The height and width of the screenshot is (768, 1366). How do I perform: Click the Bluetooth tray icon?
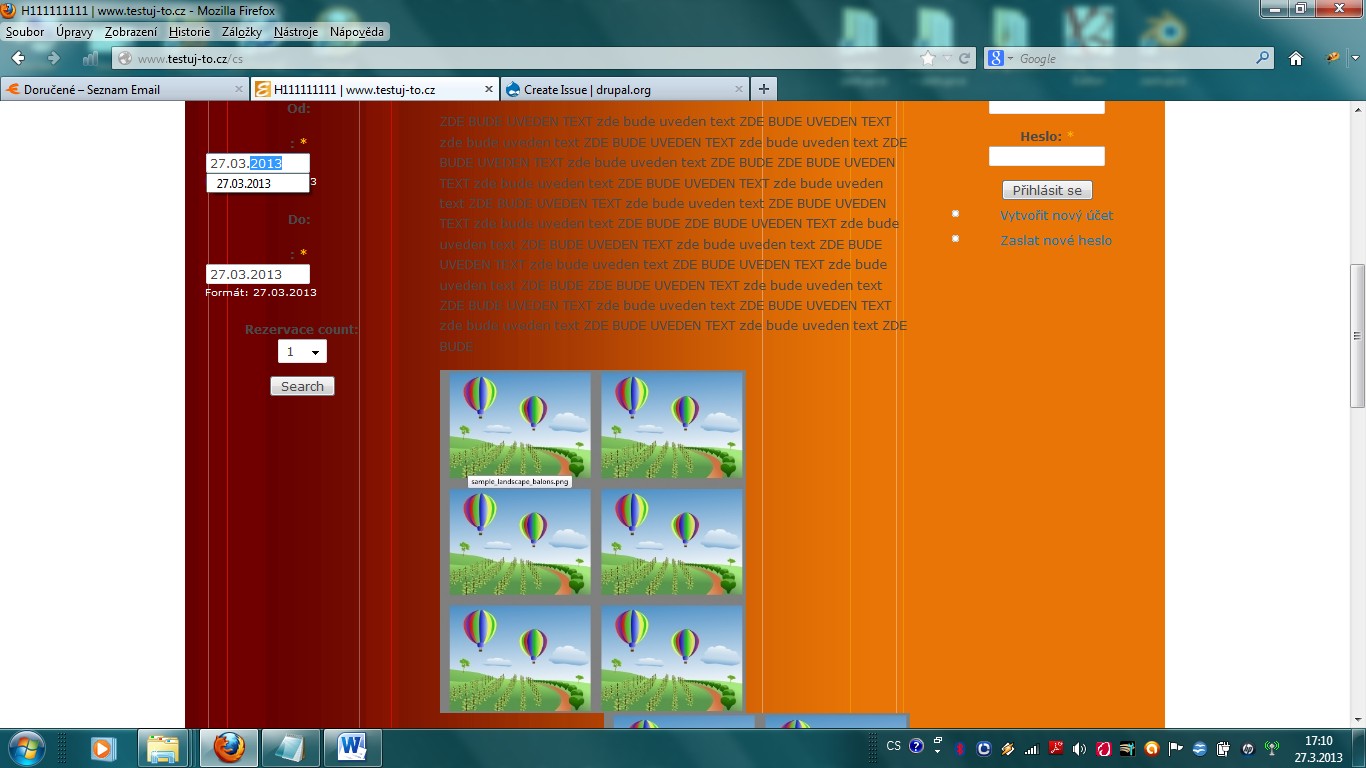coord(959,748)
